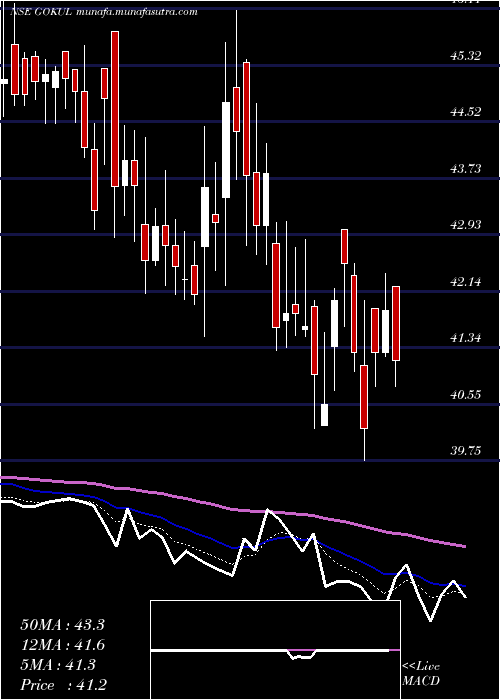Click the 43.73 price axis label
The width and height of the screenshot is (500, 700).
[465, 169]
